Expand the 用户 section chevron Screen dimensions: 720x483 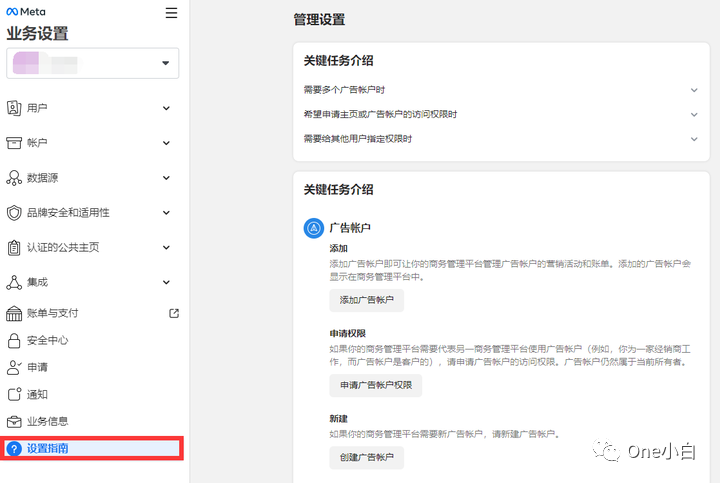coord(166,108)
